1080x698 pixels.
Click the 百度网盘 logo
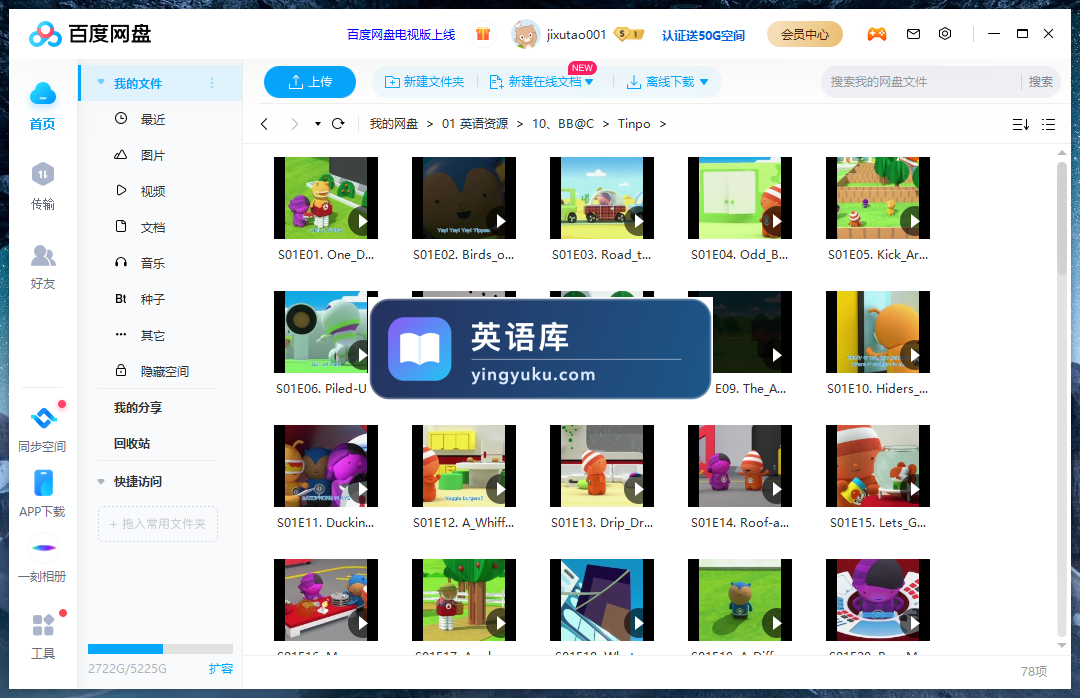90,34
